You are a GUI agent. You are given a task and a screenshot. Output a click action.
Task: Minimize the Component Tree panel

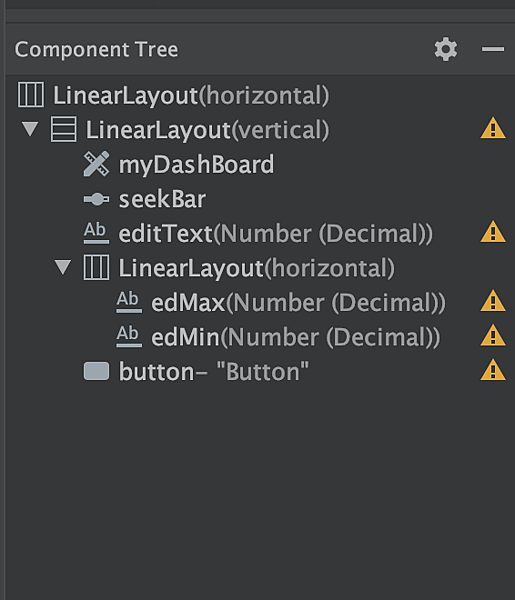pyautogui.click(x=493, y=49)
